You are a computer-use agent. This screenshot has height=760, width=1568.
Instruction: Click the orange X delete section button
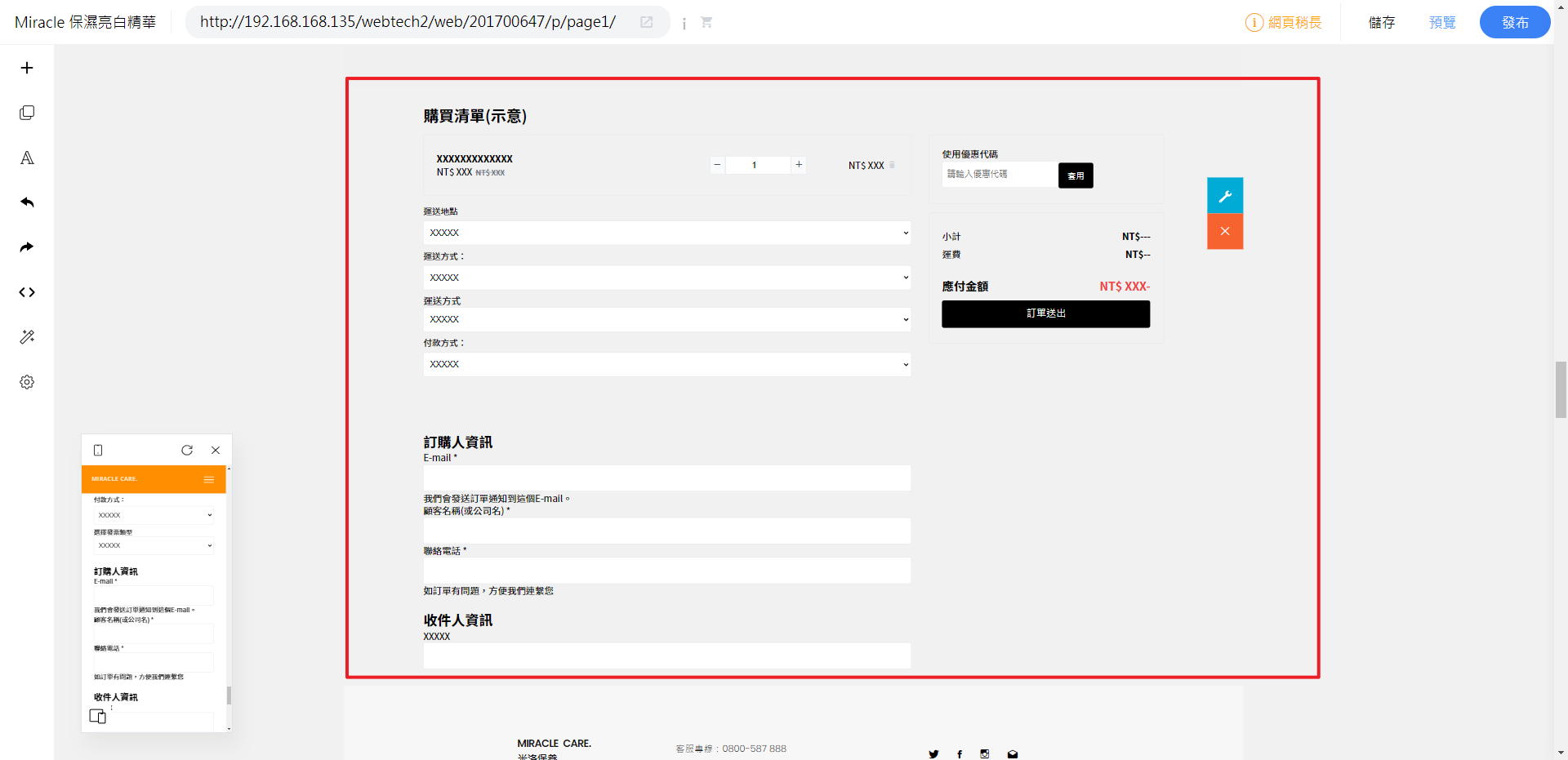1225,232
